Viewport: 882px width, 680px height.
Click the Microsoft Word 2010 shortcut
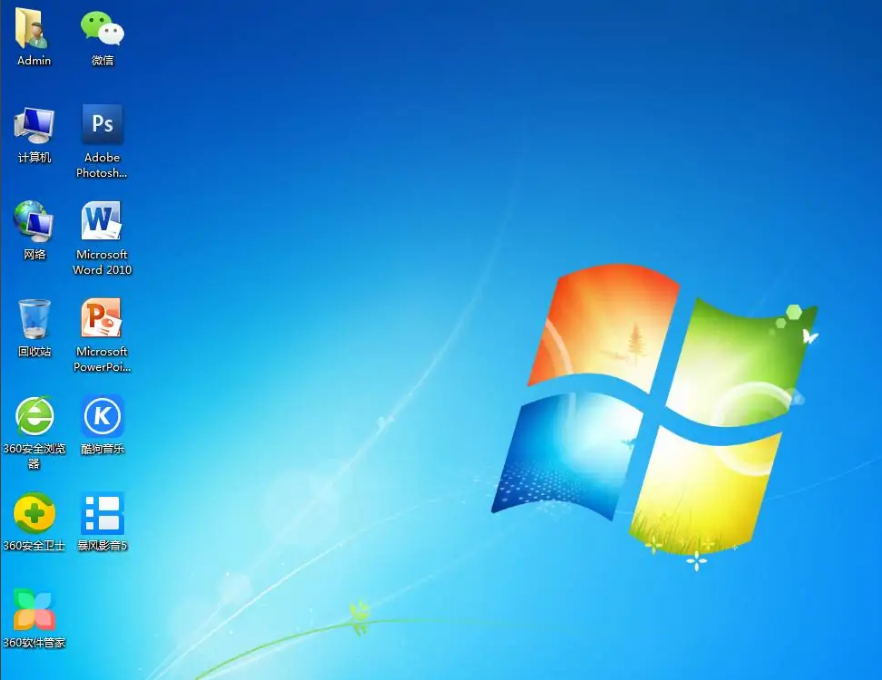click(x=102, y=222)
